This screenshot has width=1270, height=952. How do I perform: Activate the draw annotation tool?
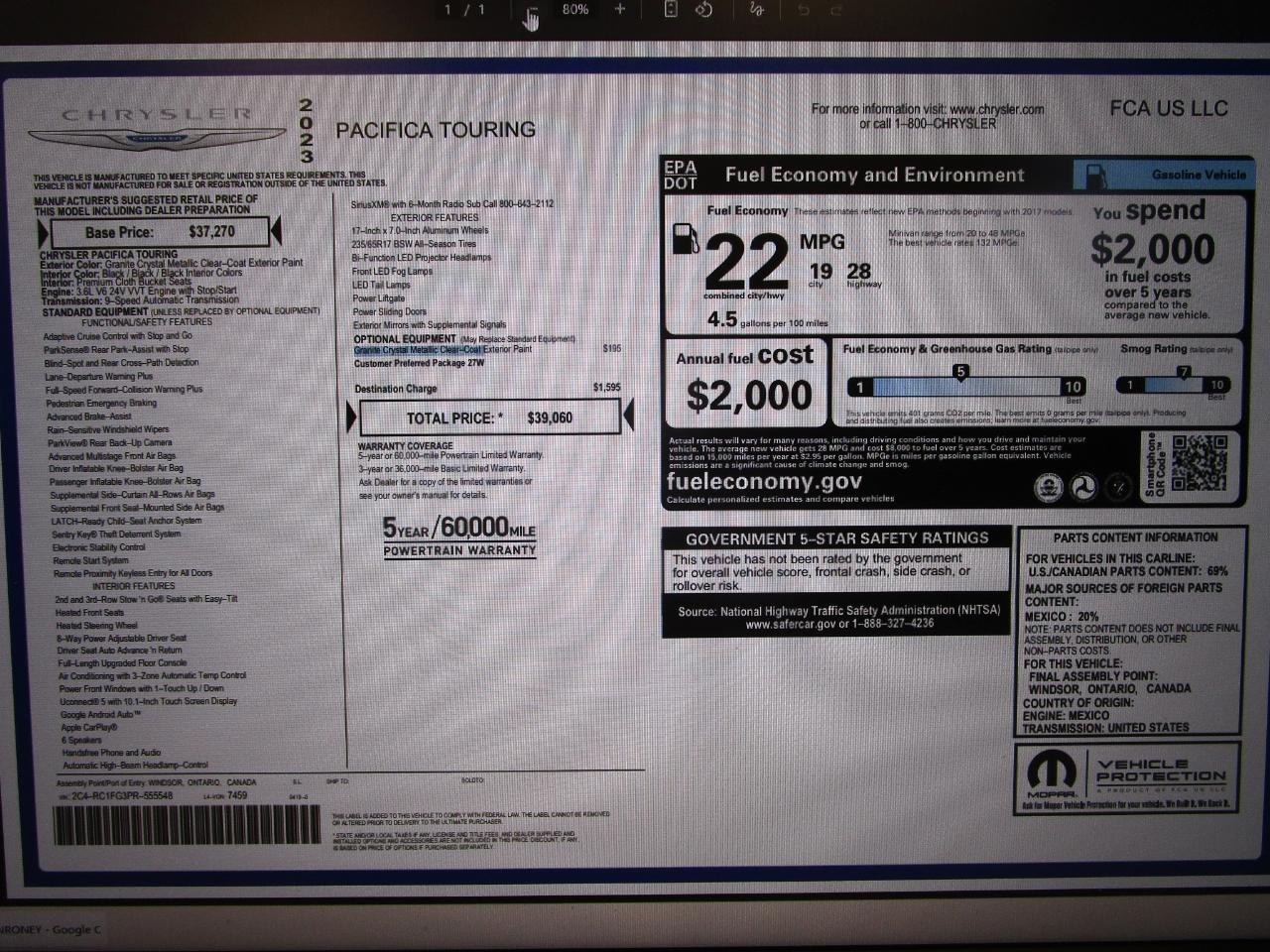pos(756,10)
